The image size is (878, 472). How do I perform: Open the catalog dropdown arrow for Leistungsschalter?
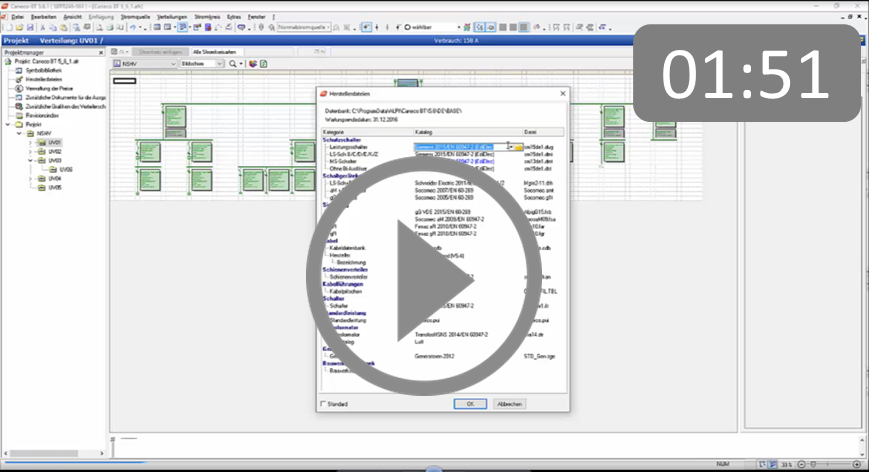[x=510, y=146]
